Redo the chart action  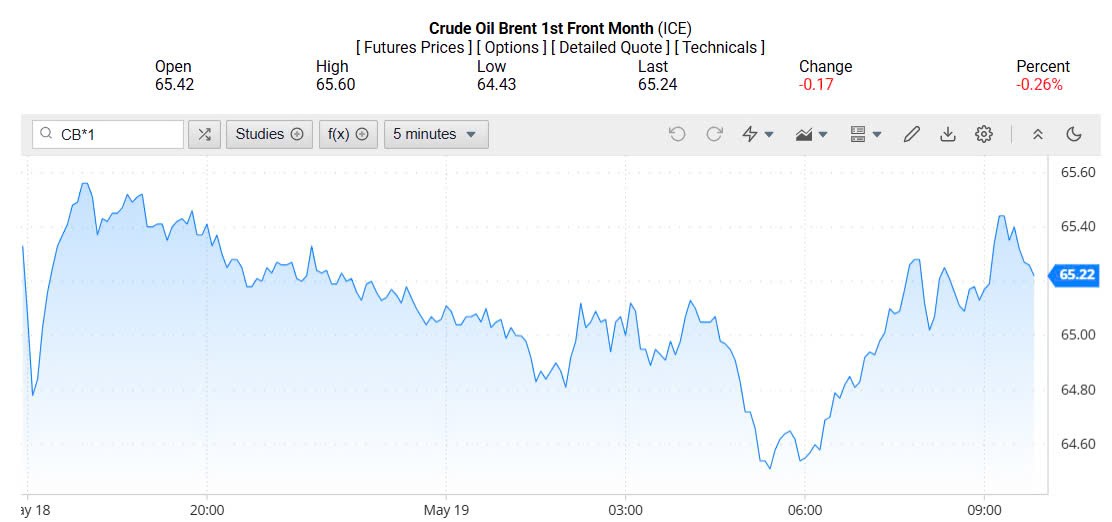(x=714, y=134)
